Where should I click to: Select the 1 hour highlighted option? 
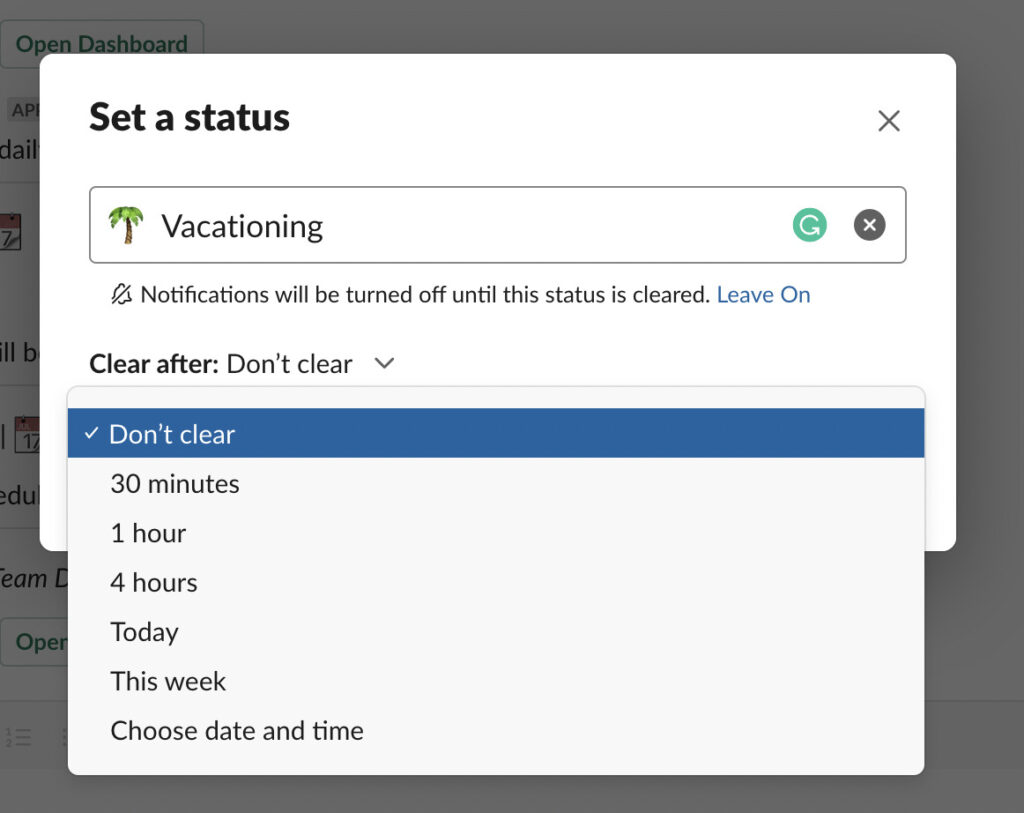(148, 532)
